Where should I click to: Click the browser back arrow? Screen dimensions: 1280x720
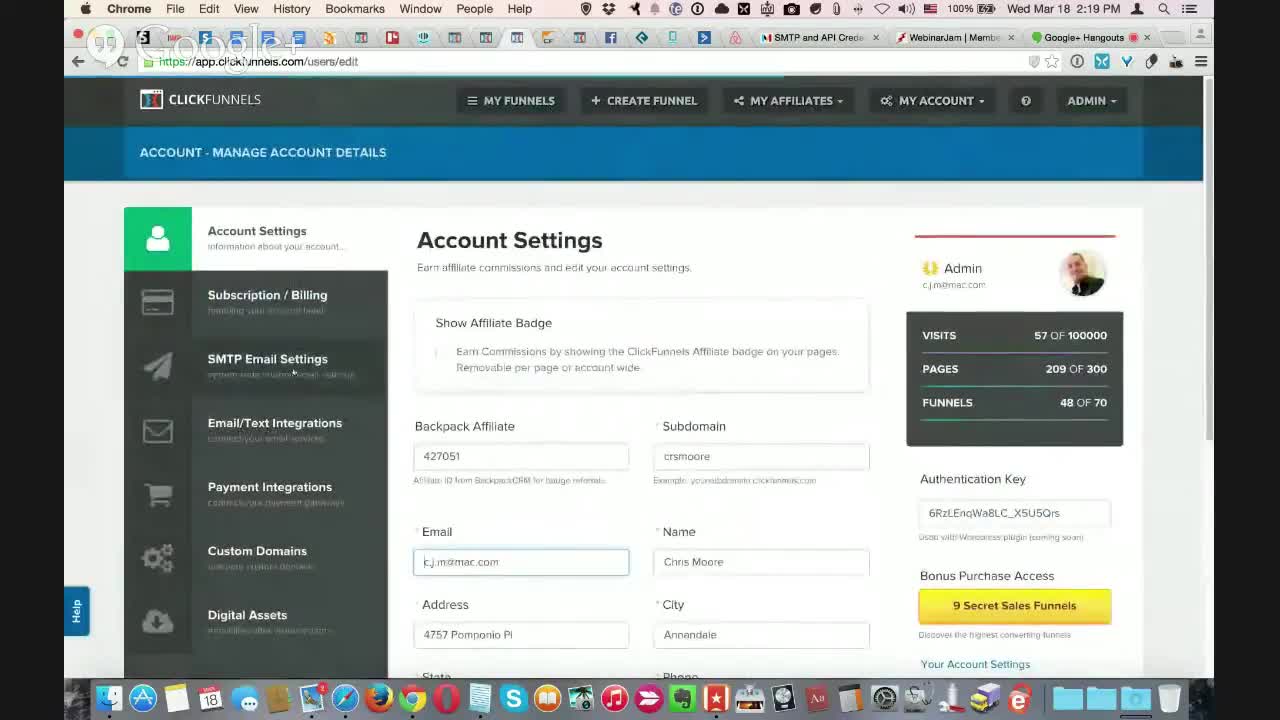coord(78,61)
